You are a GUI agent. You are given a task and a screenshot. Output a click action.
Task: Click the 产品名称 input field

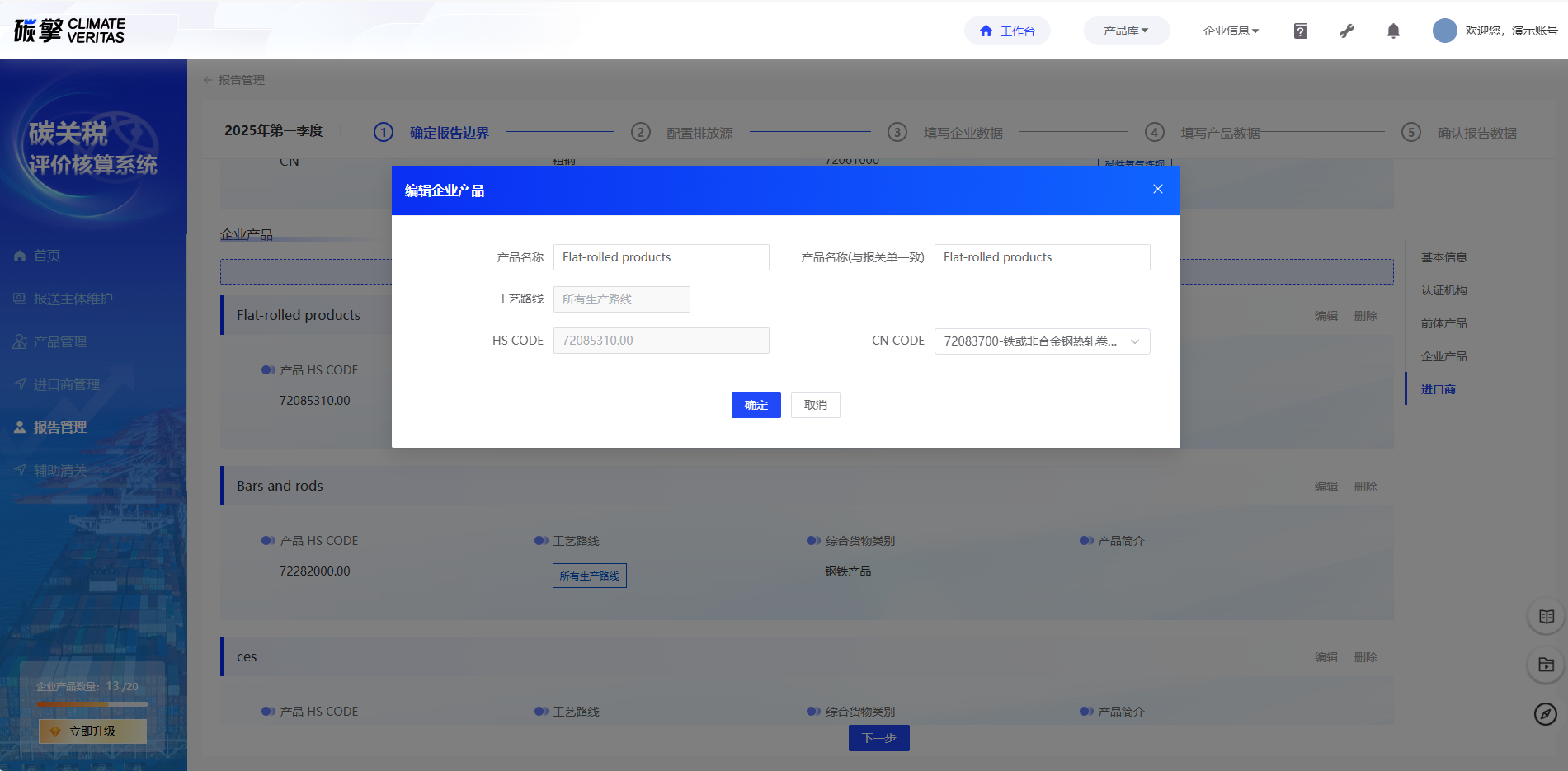point(661,257)
